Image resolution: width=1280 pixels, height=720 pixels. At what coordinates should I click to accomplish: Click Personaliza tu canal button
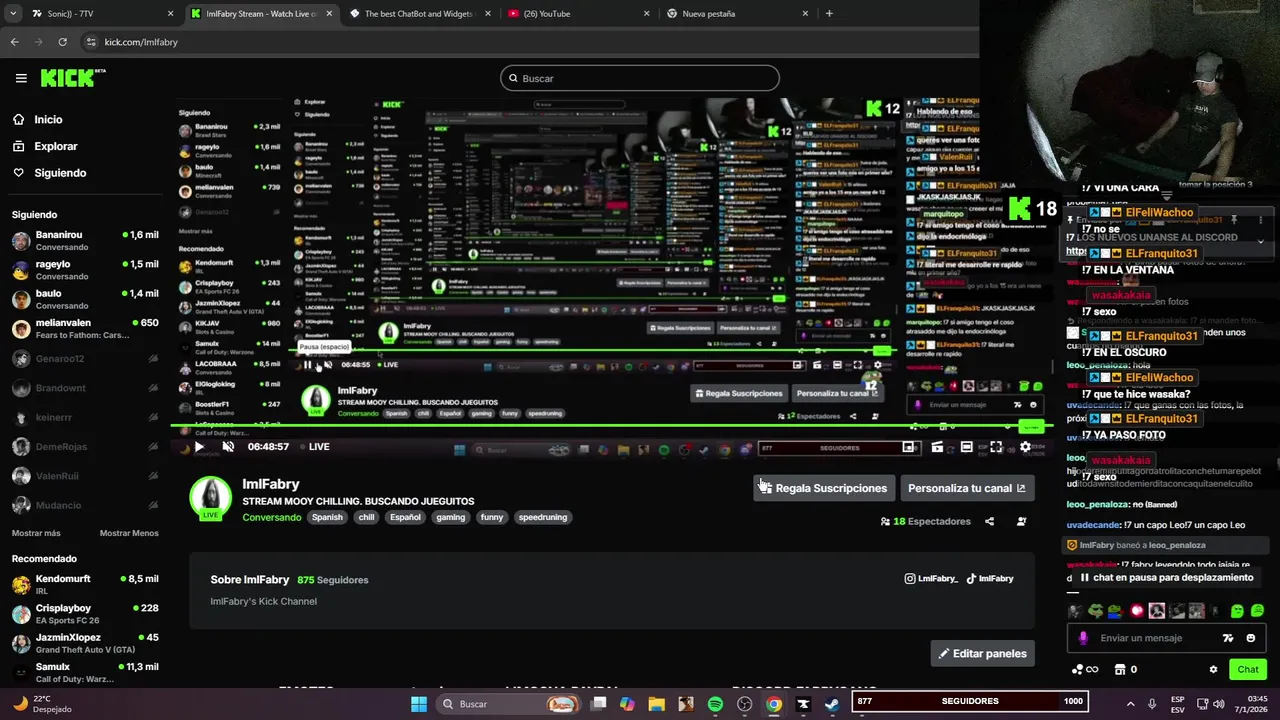click(x=966, y=488)
